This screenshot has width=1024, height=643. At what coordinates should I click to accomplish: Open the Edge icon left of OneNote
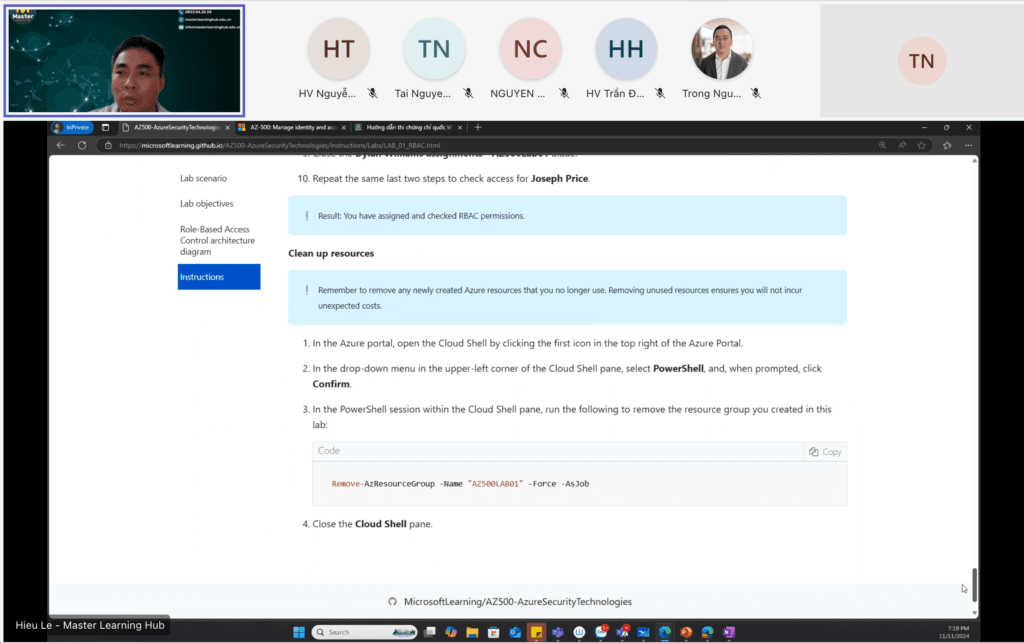(707, 632)
